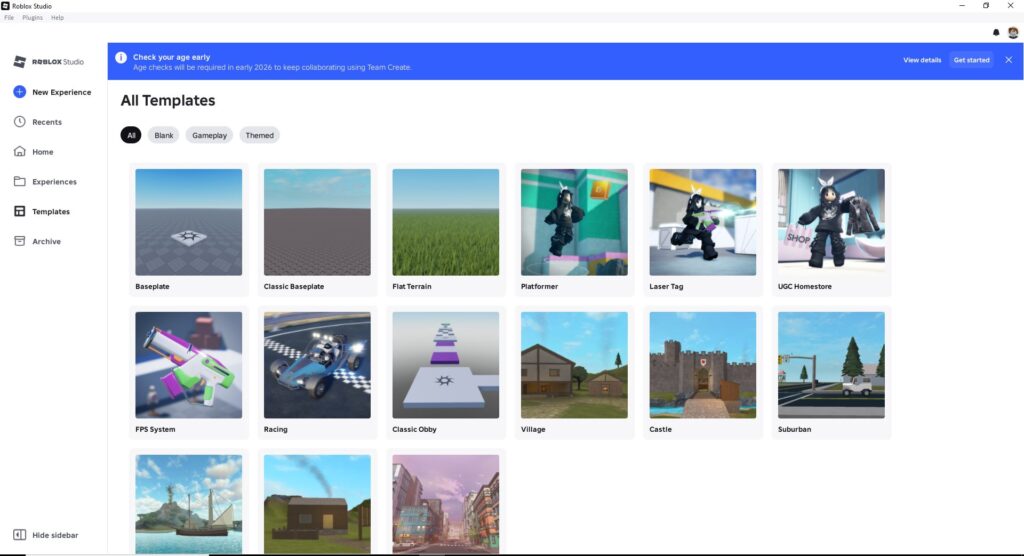Click View details in the banner
This screenshot has width=1024, height=556.
(x=922, y=60)
